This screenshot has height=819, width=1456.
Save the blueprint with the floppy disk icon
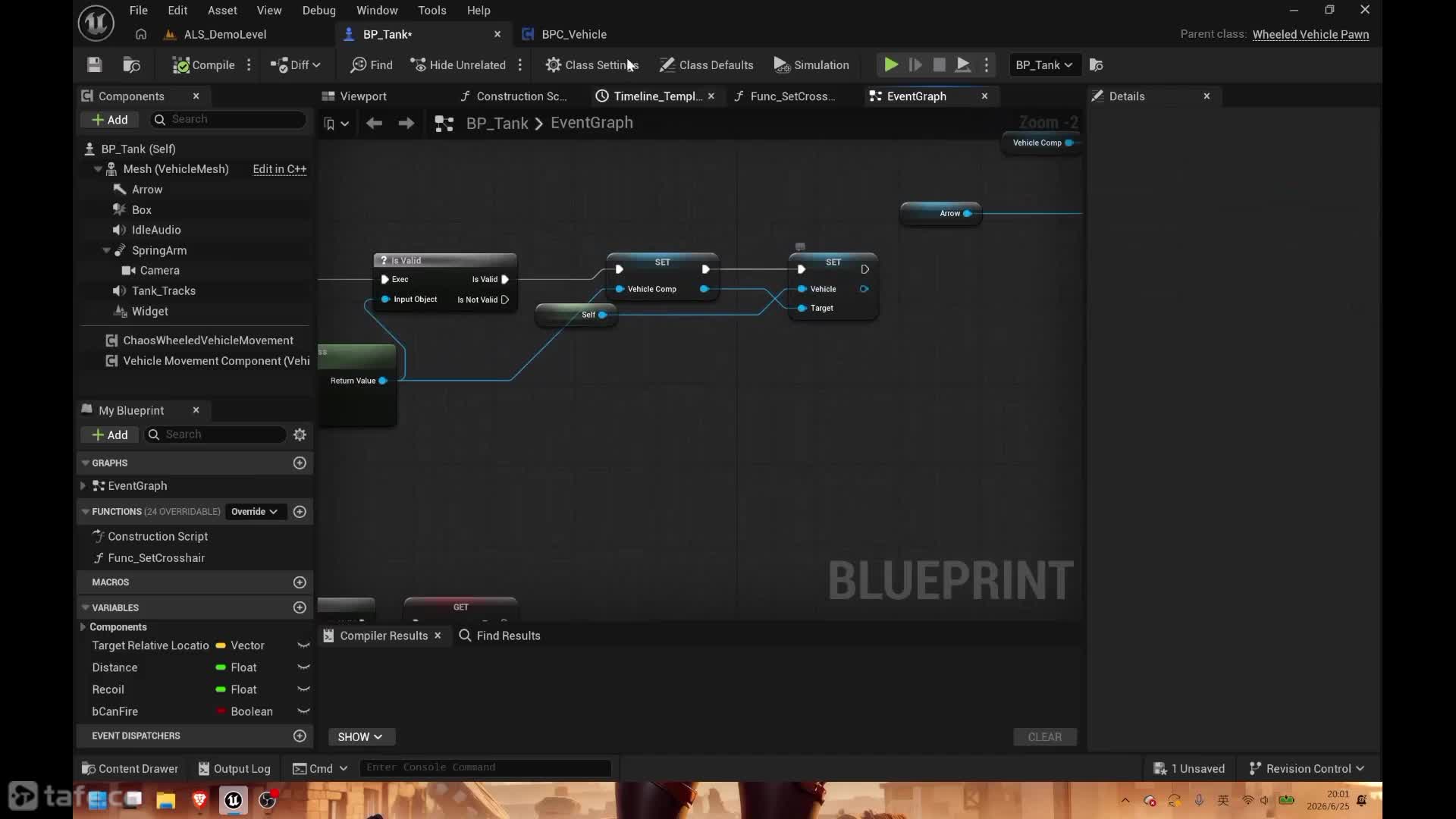(94, 65)
